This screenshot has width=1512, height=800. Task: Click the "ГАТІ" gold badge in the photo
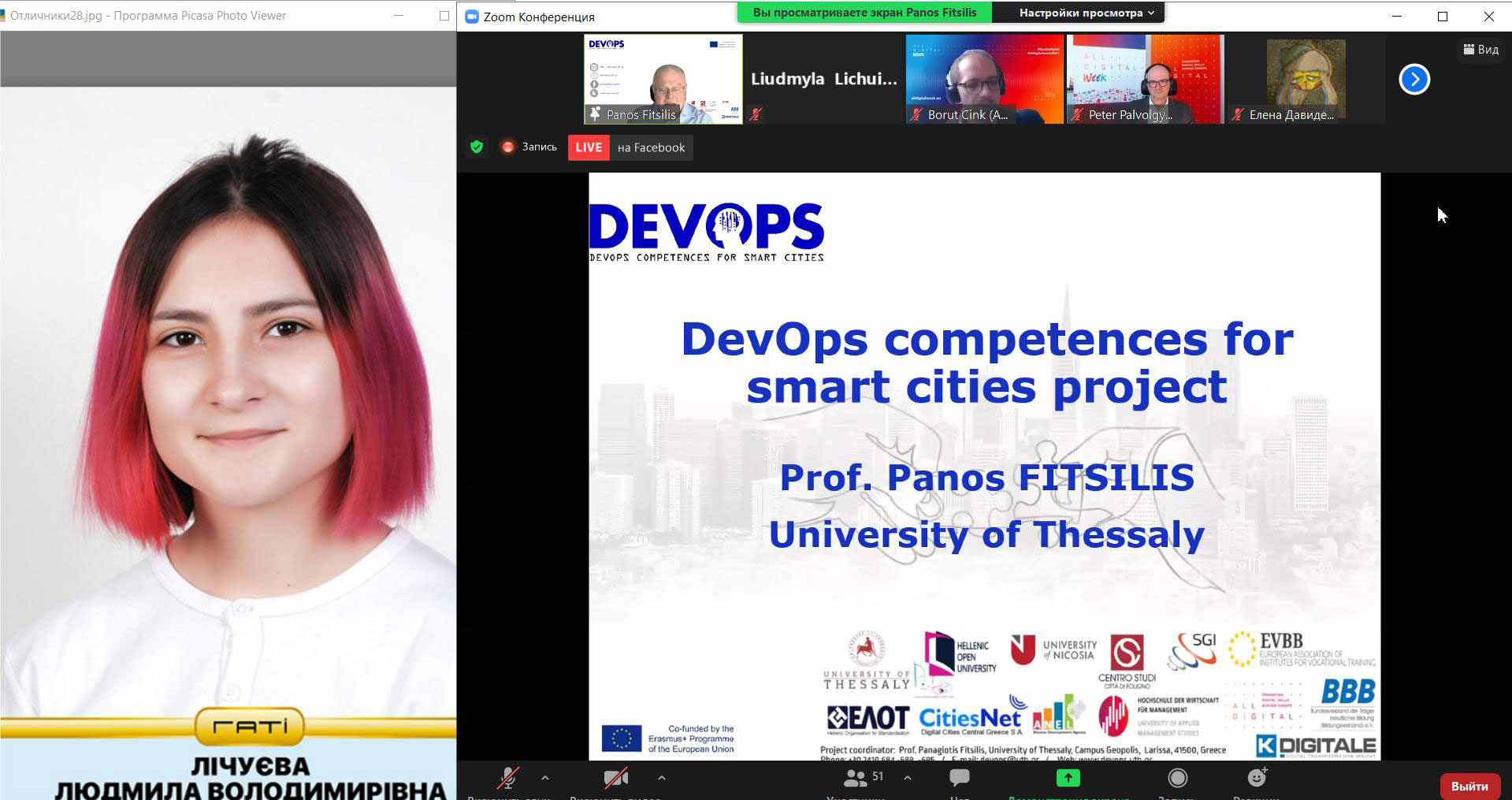pos(249,726)
